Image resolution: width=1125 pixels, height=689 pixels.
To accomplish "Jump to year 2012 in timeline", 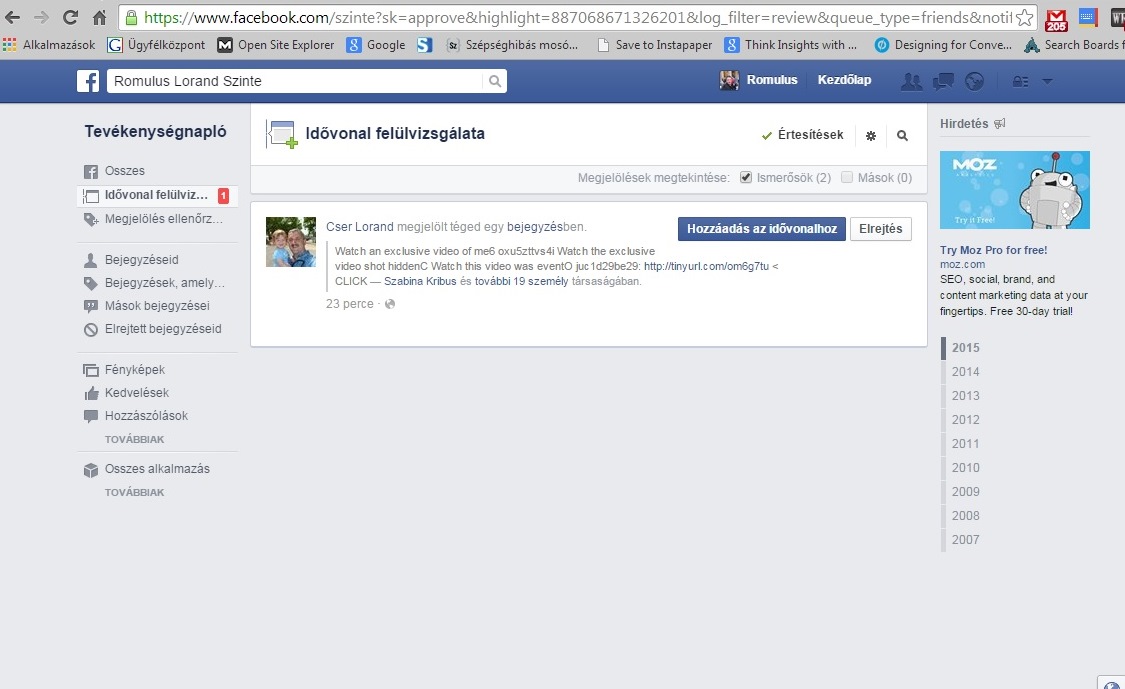I will (x=965, y=420).
